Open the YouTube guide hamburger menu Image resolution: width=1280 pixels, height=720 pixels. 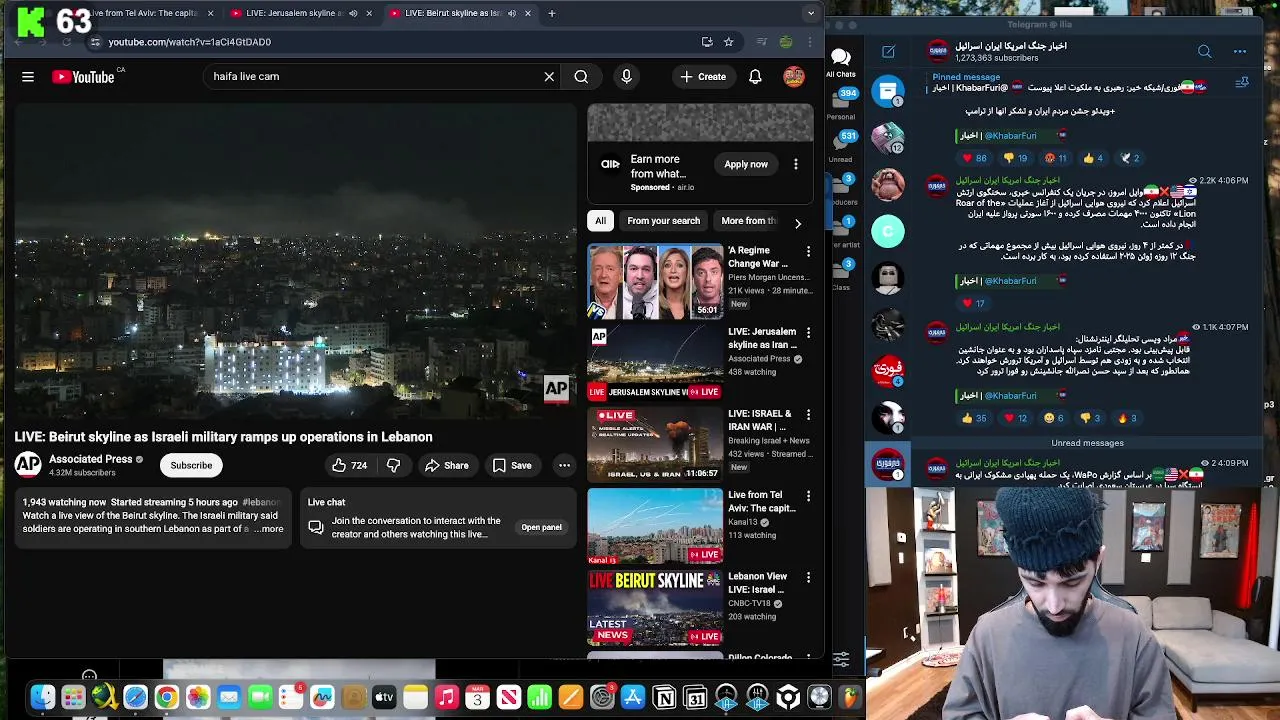click(28, 76)
